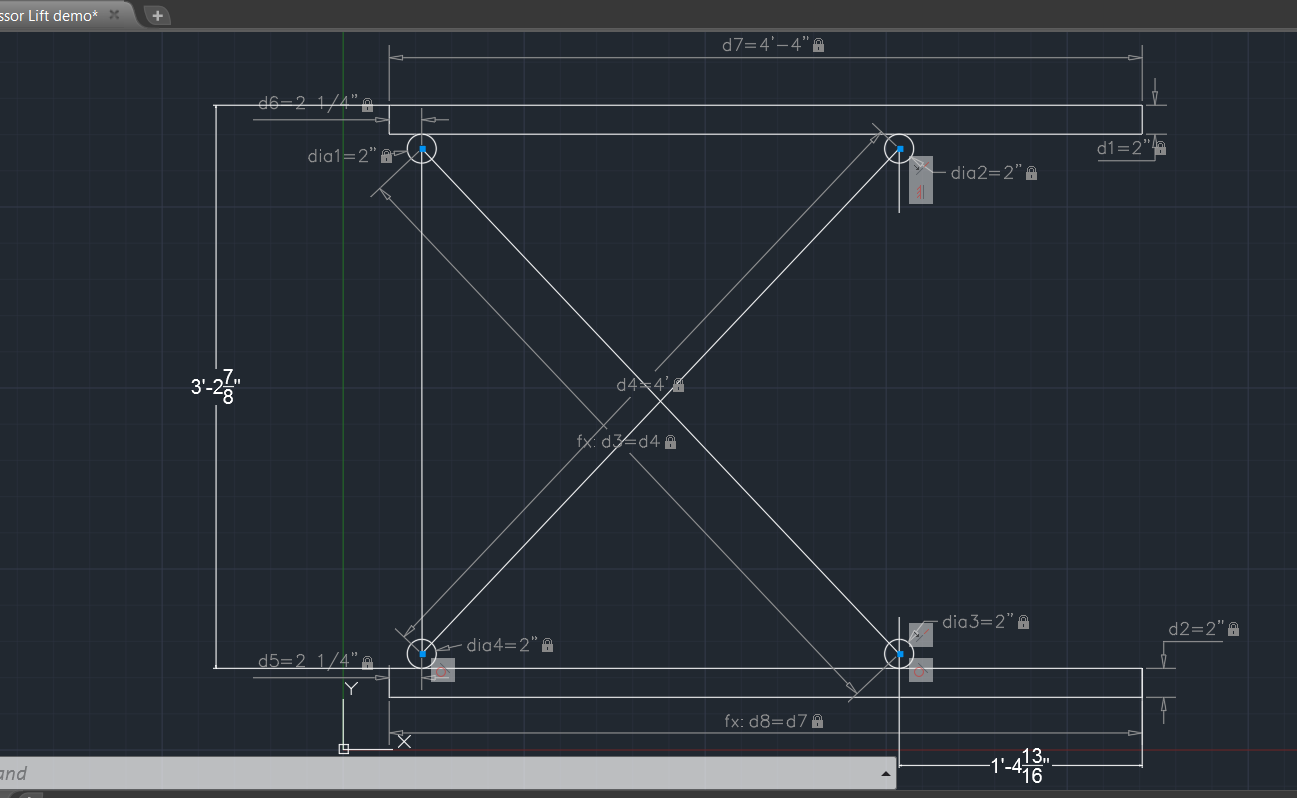This screenshot has height=798, width=1297.
Task: Click the lock icon beside d7=4'-4"
Action: point(818,45)
